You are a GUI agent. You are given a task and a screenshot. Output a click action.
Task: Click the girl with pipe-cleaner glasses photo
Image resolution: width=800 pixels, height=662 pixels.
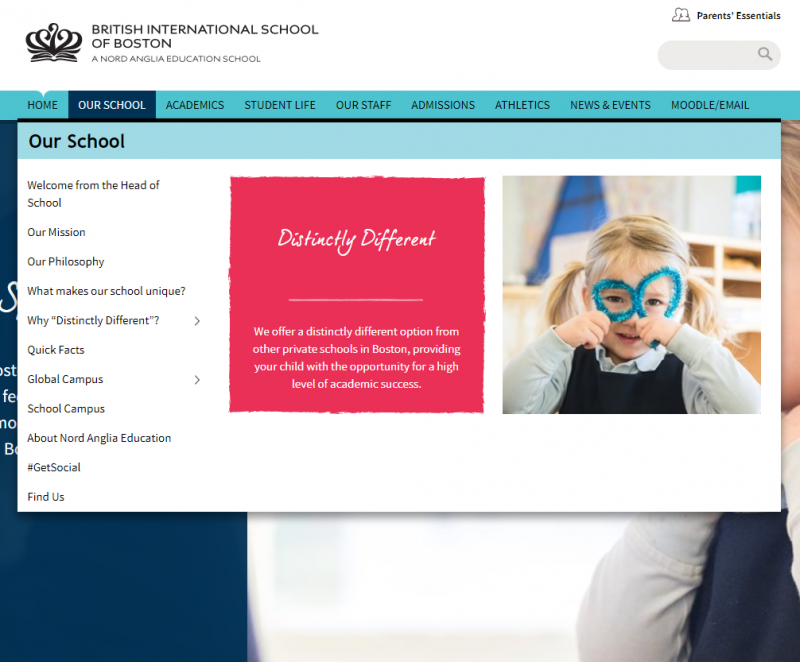[630, 294]
